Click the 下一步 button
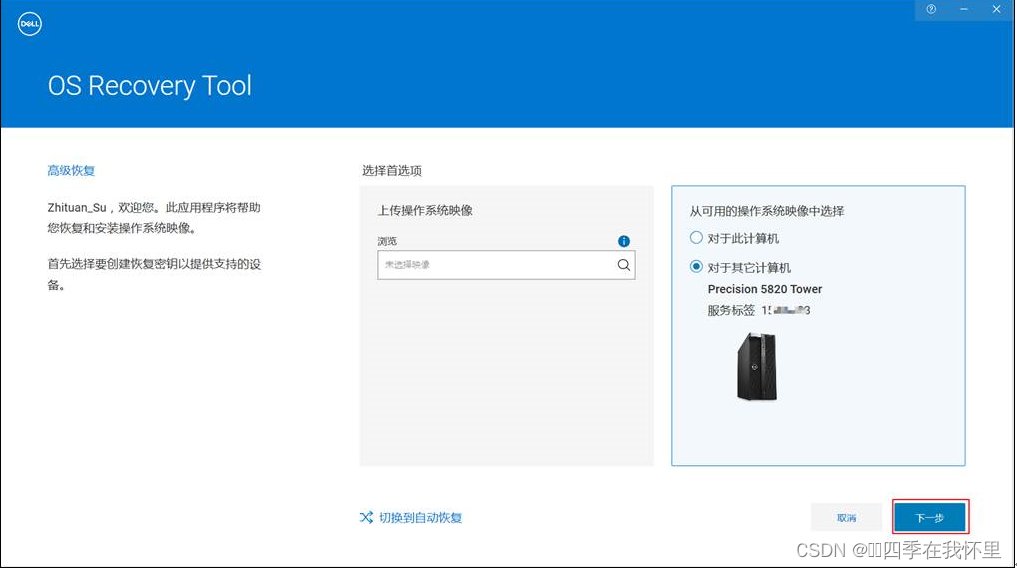Image resolution: width=1017 pixels, height=569 pixels. [930, 518]
